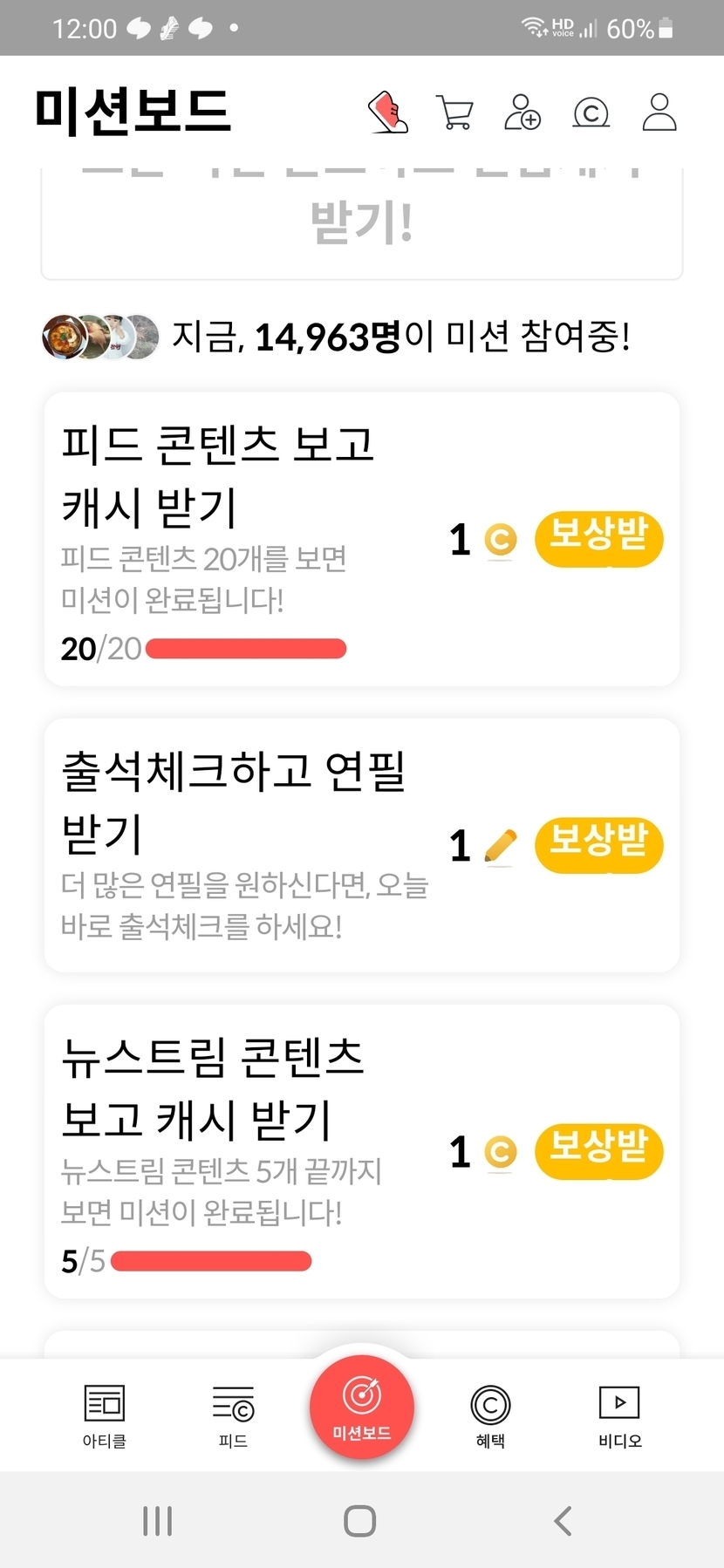Claim reward for 출석체크 pencil mission
This screenshot has height=1568, width=724.
click(598, 844)
